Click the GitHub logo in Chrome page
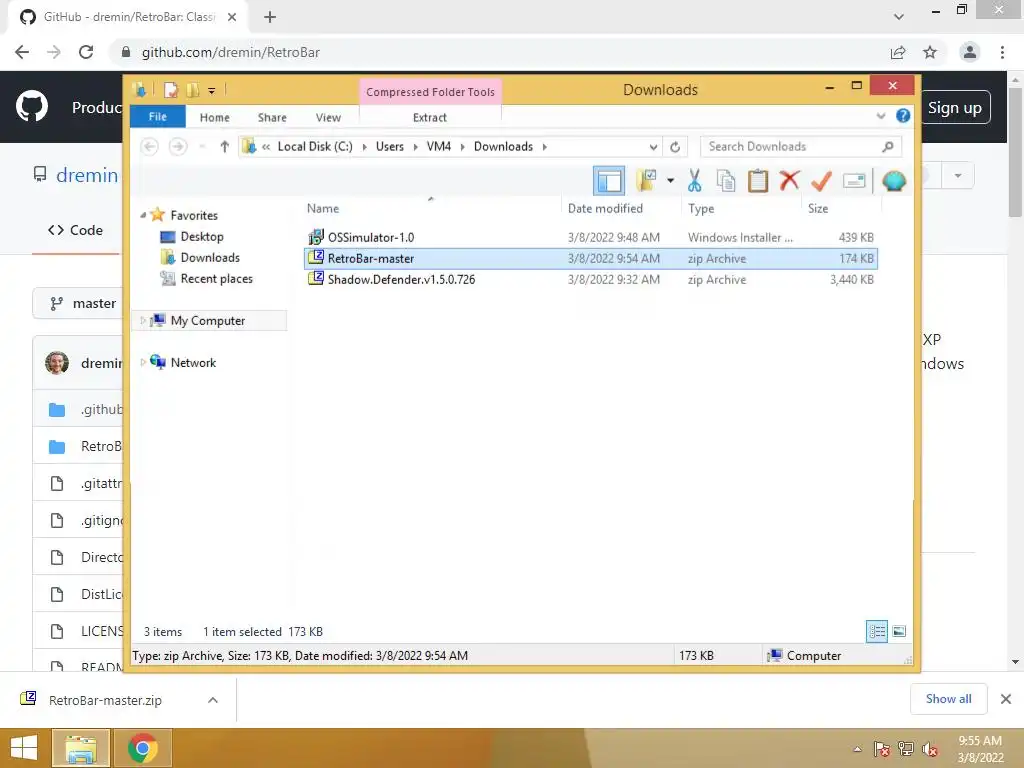This screenshot has height=768, width=1024. (x=31, y=107)
